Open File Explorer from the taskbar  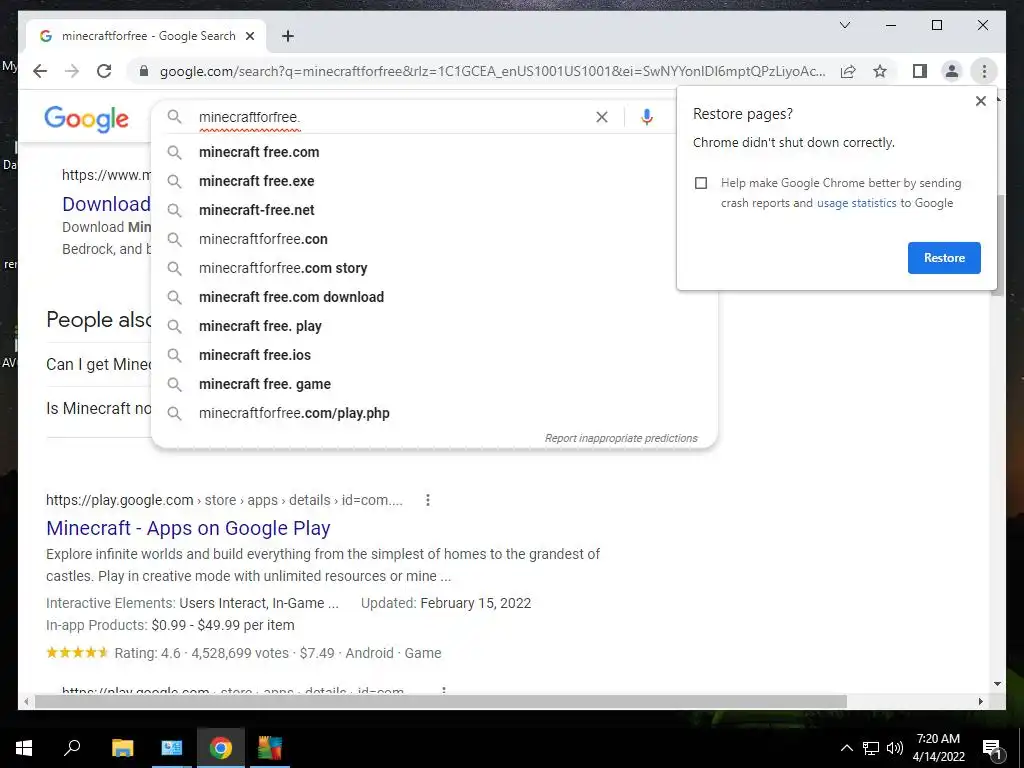point(122,748)
